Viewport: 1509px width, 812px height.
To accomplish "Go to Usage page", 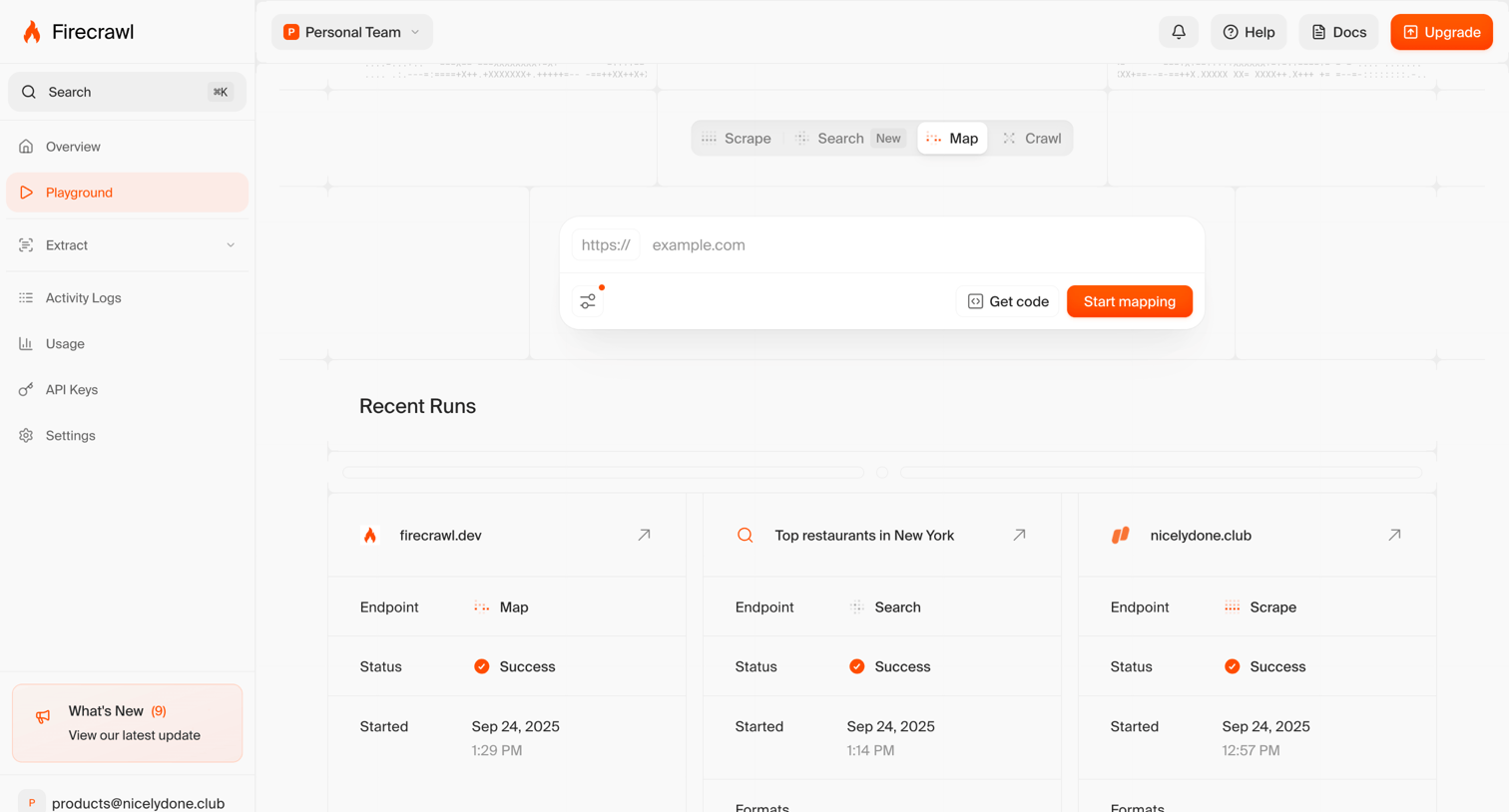I will click(128, 344).
